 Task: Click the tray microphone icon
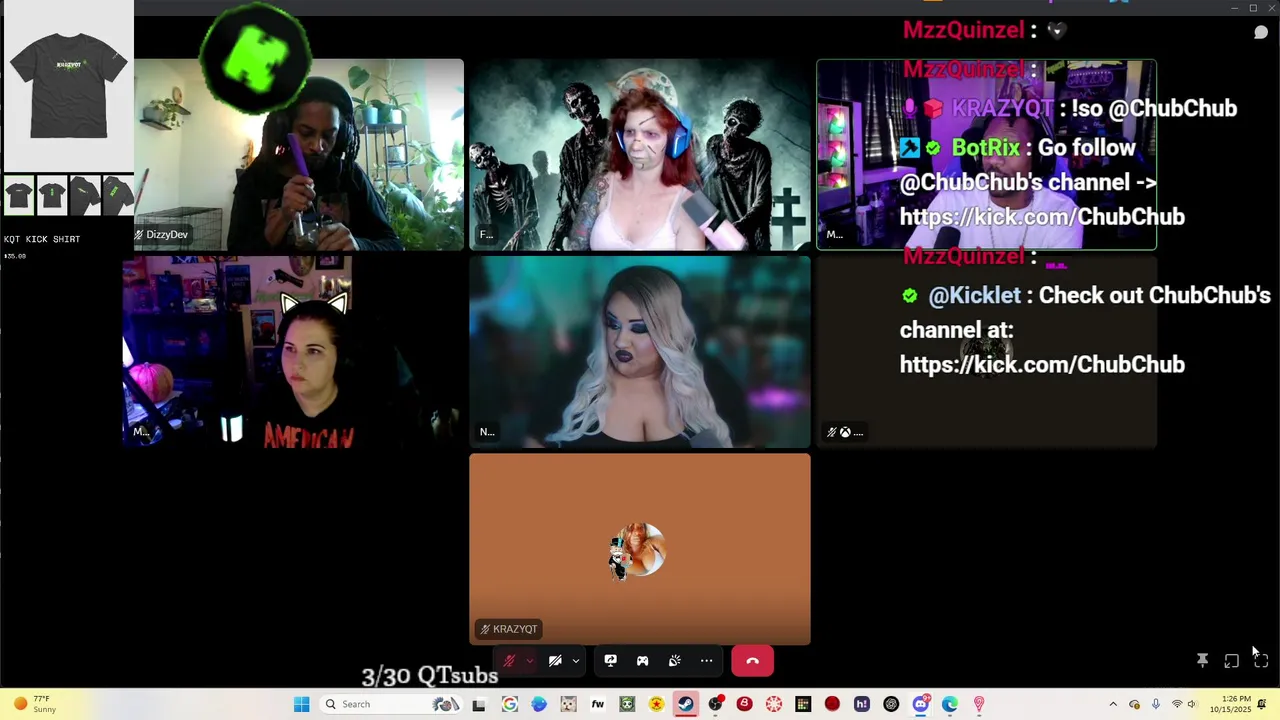1156,704
